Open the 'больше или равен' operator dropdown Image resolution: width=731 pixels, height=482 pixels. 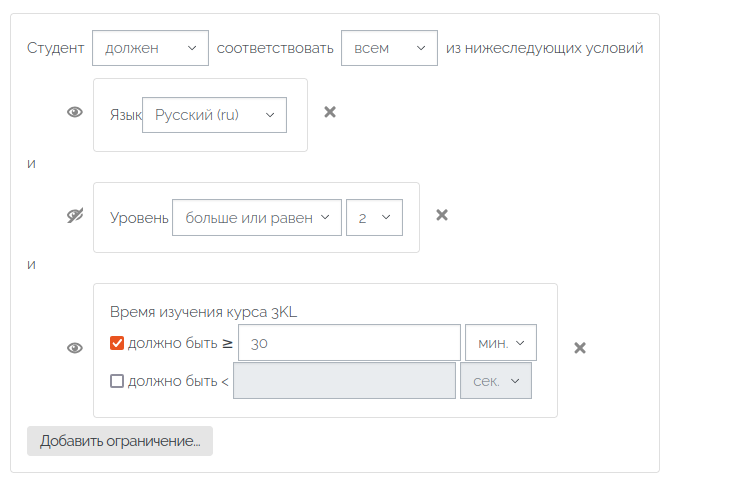[257, 218]
